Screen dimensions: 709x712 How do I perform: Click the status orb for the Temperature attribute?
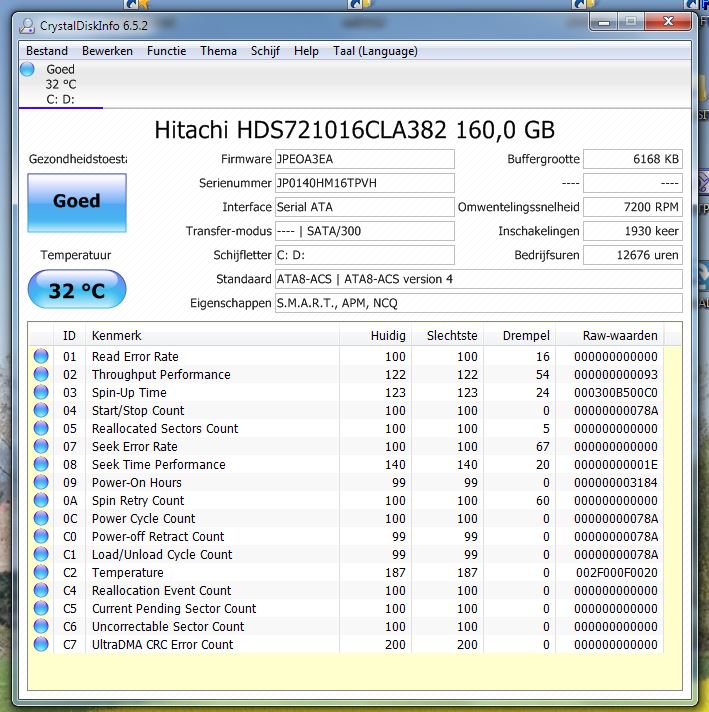point(41,573)
